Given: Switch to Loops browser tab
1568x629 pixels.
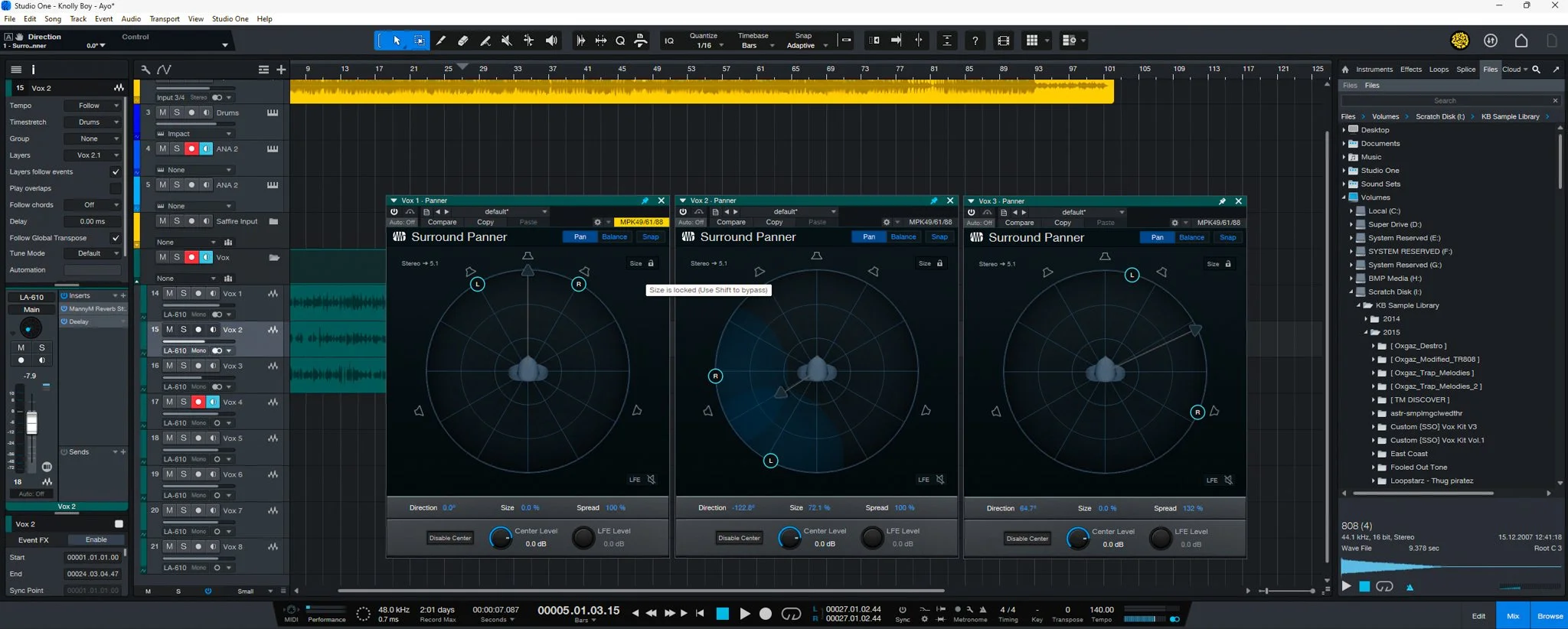Looking at the screenshot, I should (1439, 70).
